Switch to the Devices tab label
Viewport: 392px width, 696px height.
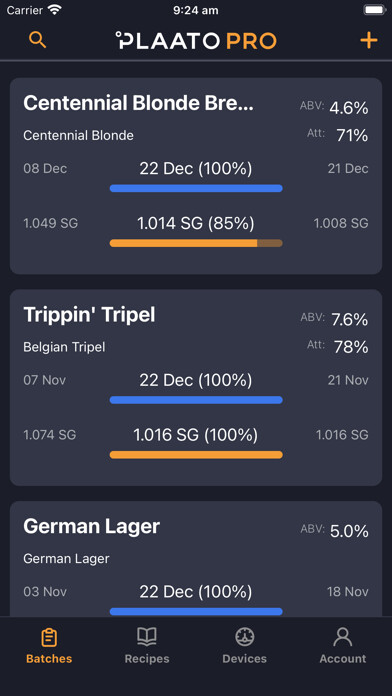(x=245, y=659)
